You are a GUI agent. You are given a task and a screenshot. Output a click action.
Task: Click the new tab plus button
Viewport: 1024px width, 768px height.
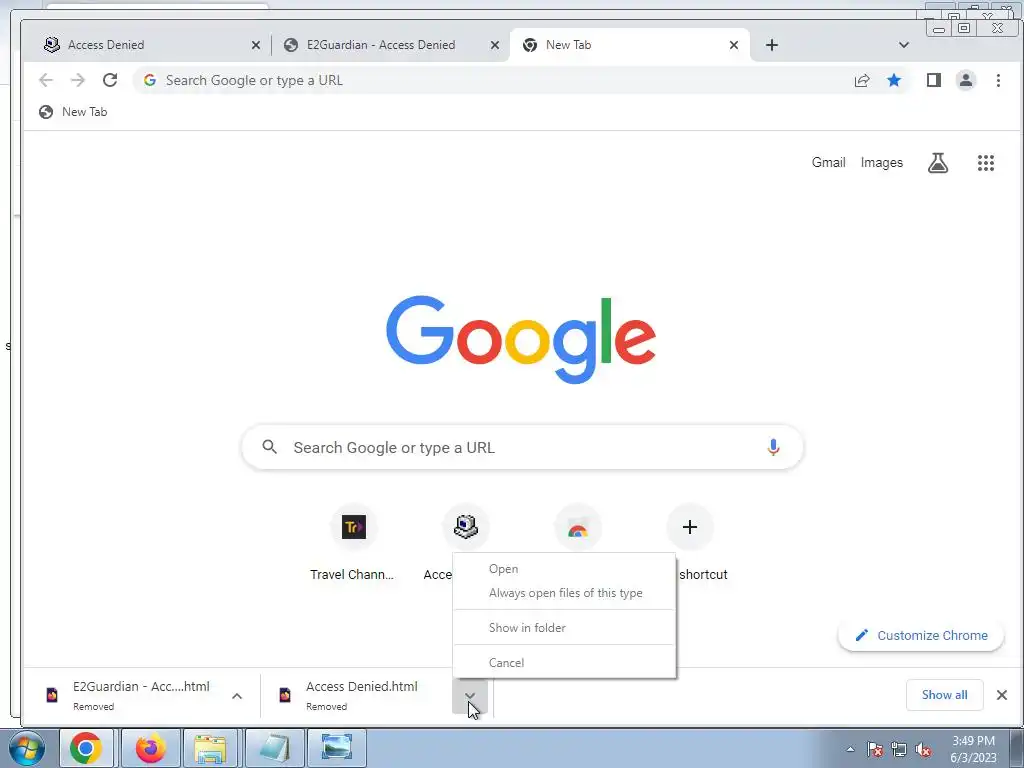772,45
